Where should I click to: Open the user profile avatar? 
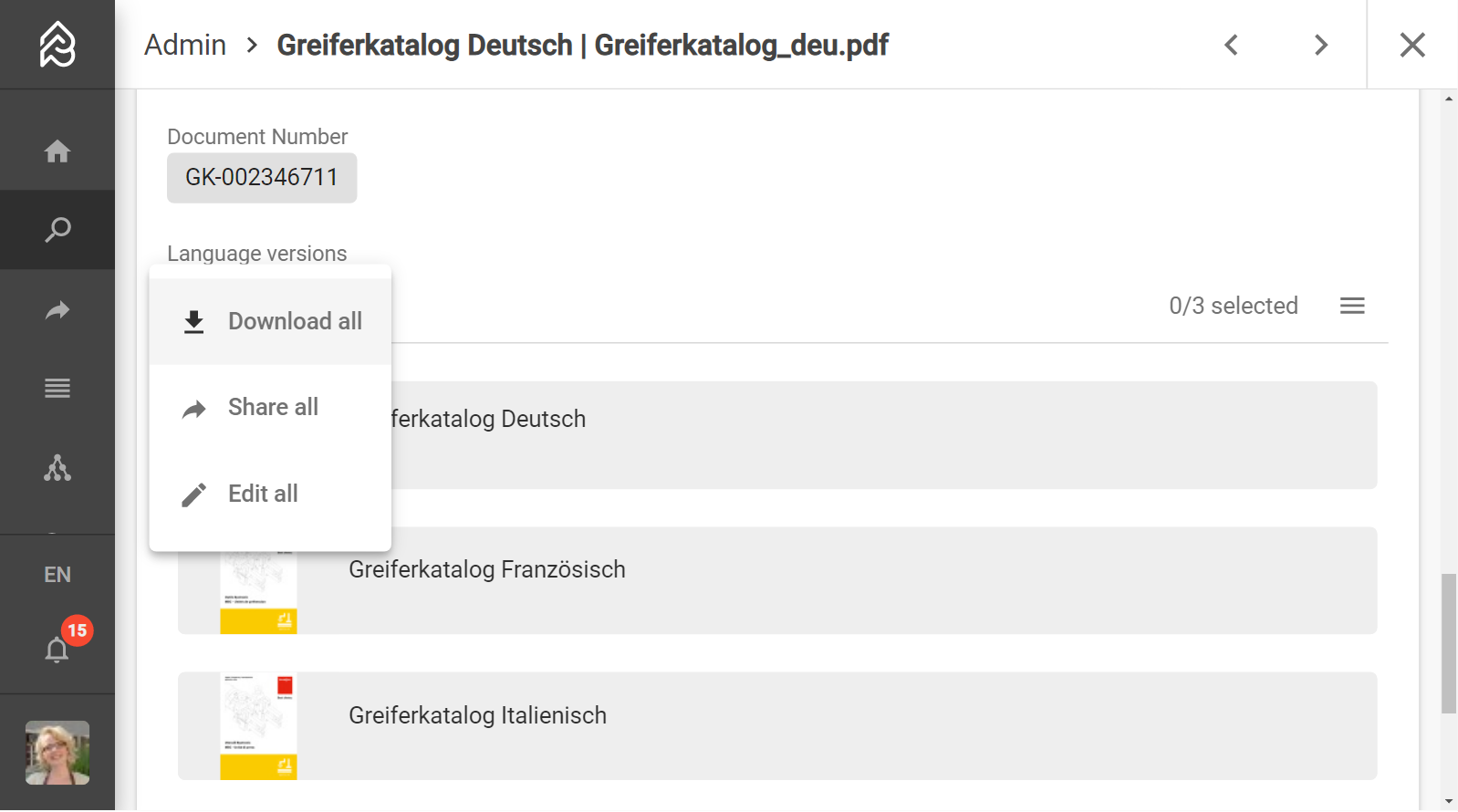[57, 753]
